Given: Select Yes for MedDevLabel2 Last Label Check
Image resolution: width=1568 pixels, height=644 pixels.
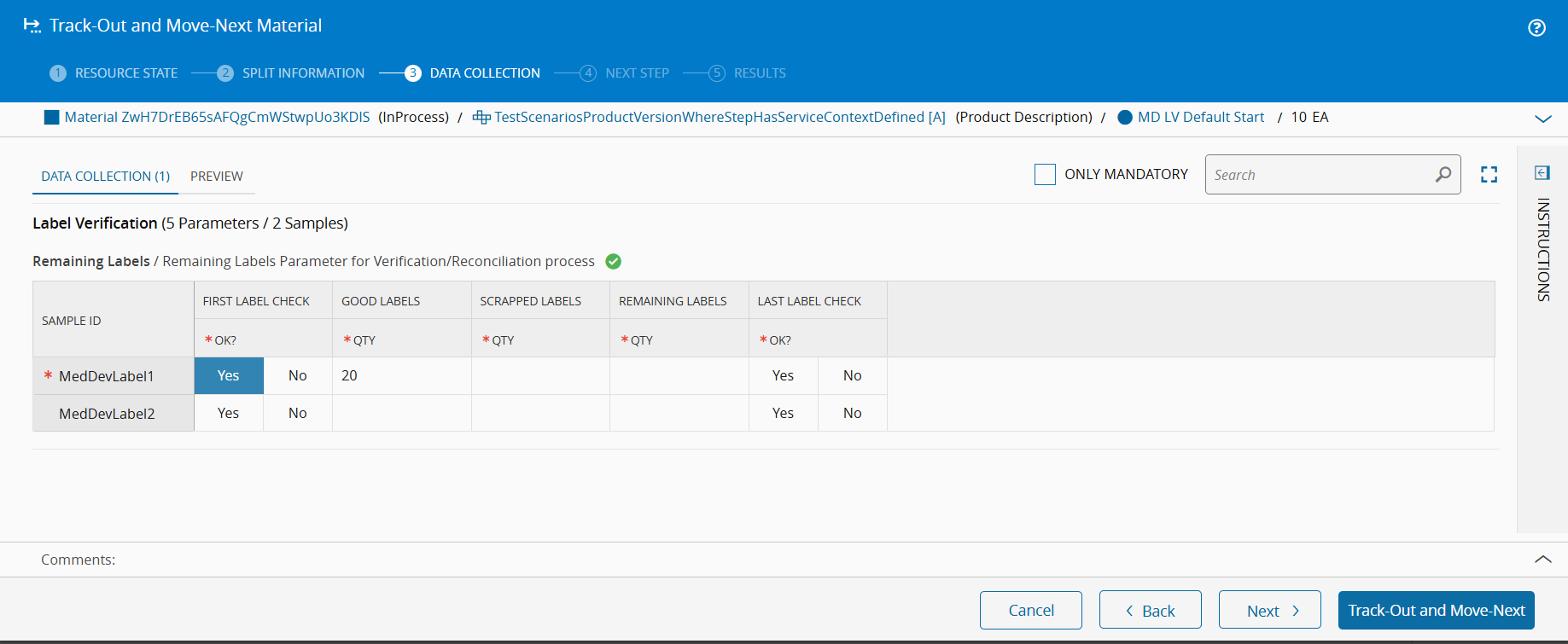Looking at the screenshot, I should pyautogui.click(x=784, y=413).
